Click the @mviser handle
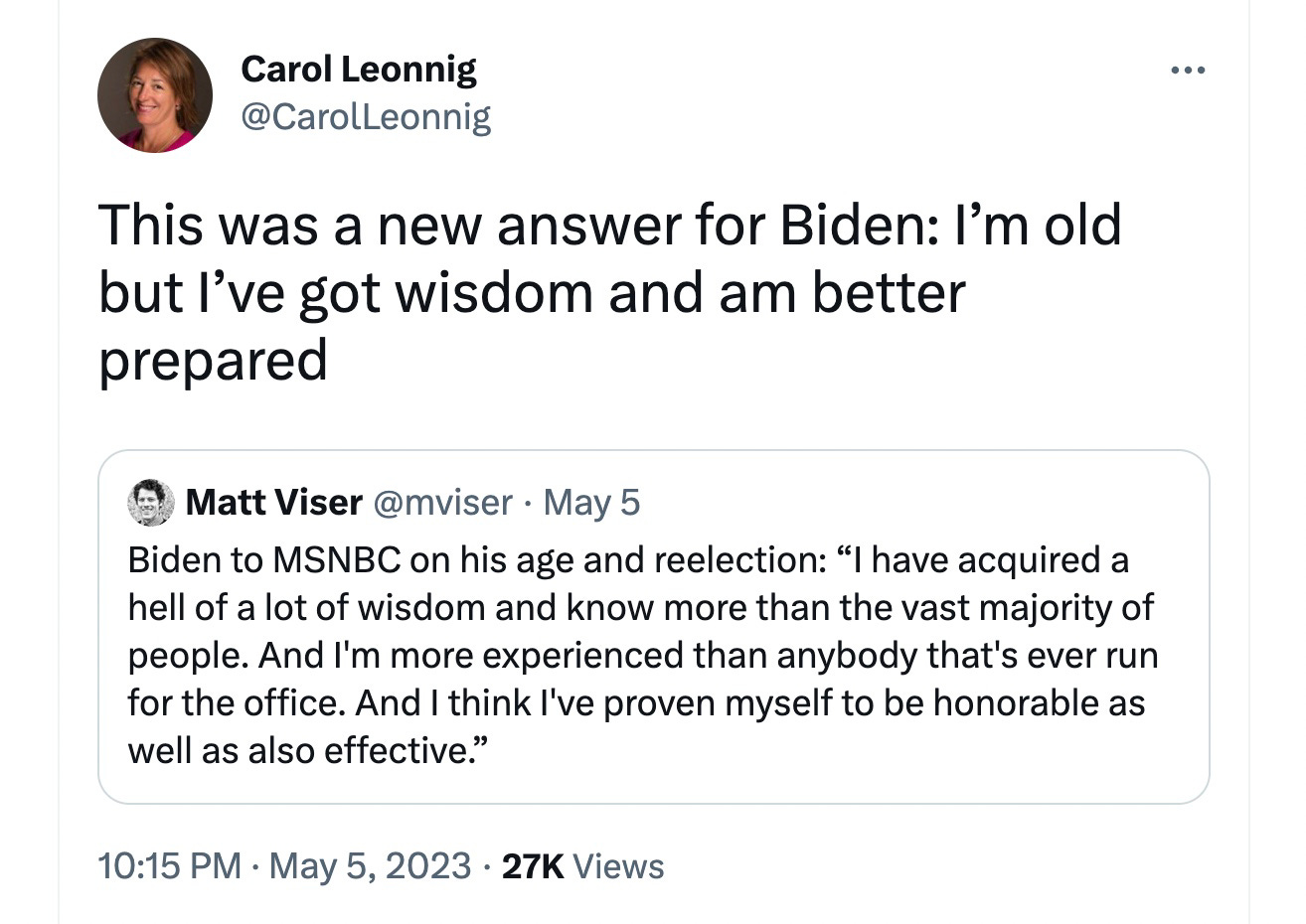 coord(442,503)
